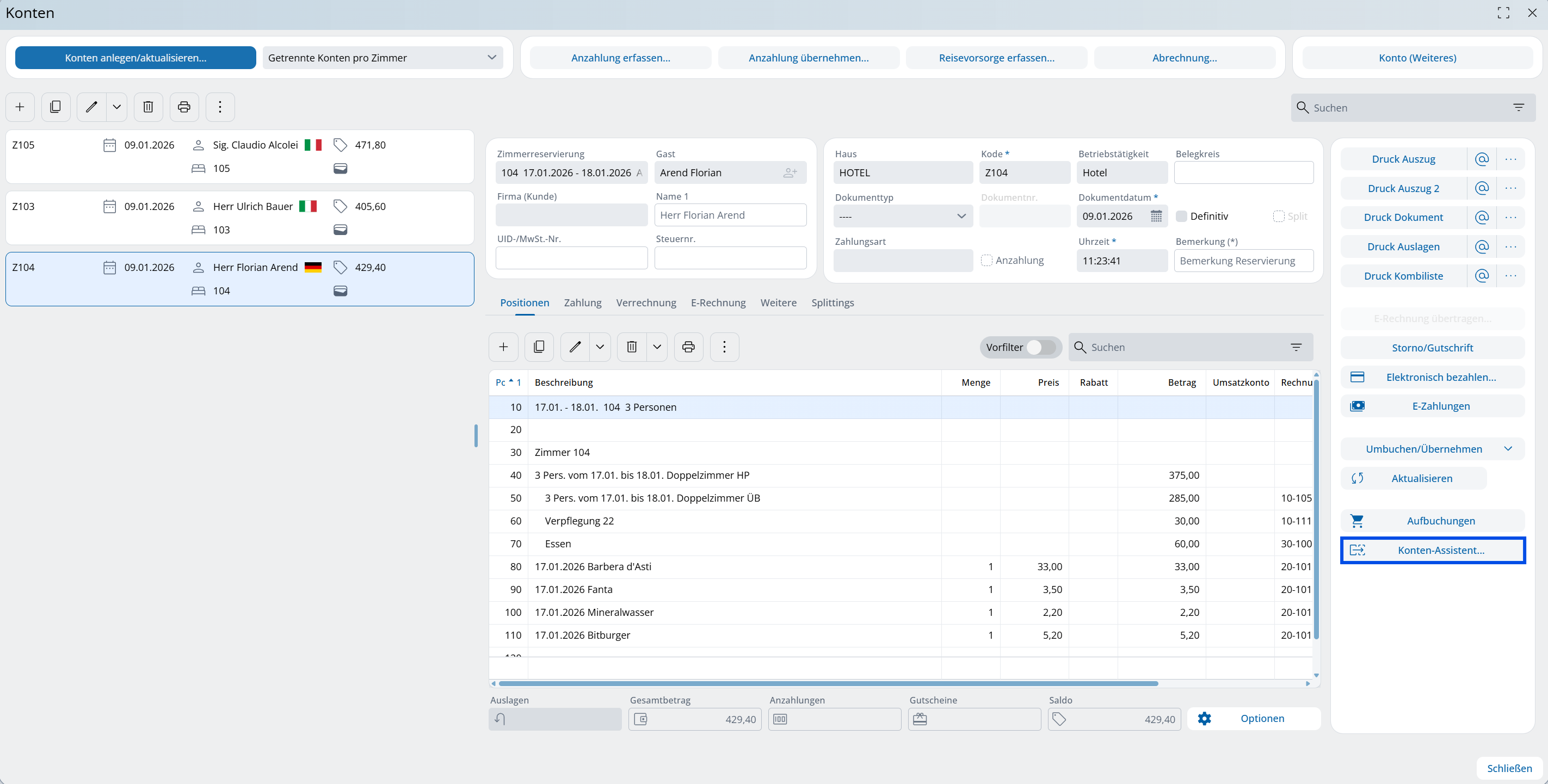
Task: Click the Storno/Gutschrift button
Action: coord(1432,348)
